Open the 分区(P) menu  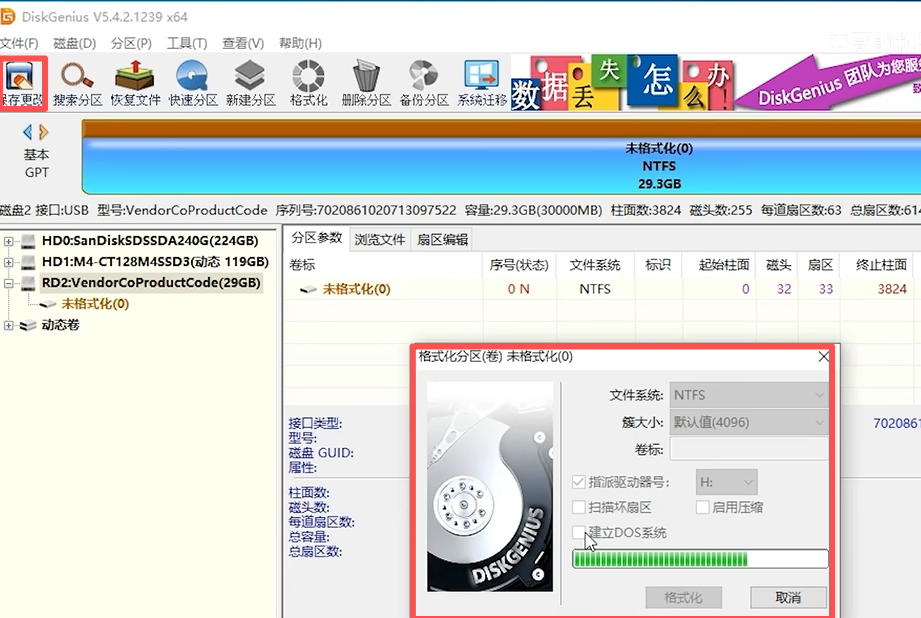(131, 43)
